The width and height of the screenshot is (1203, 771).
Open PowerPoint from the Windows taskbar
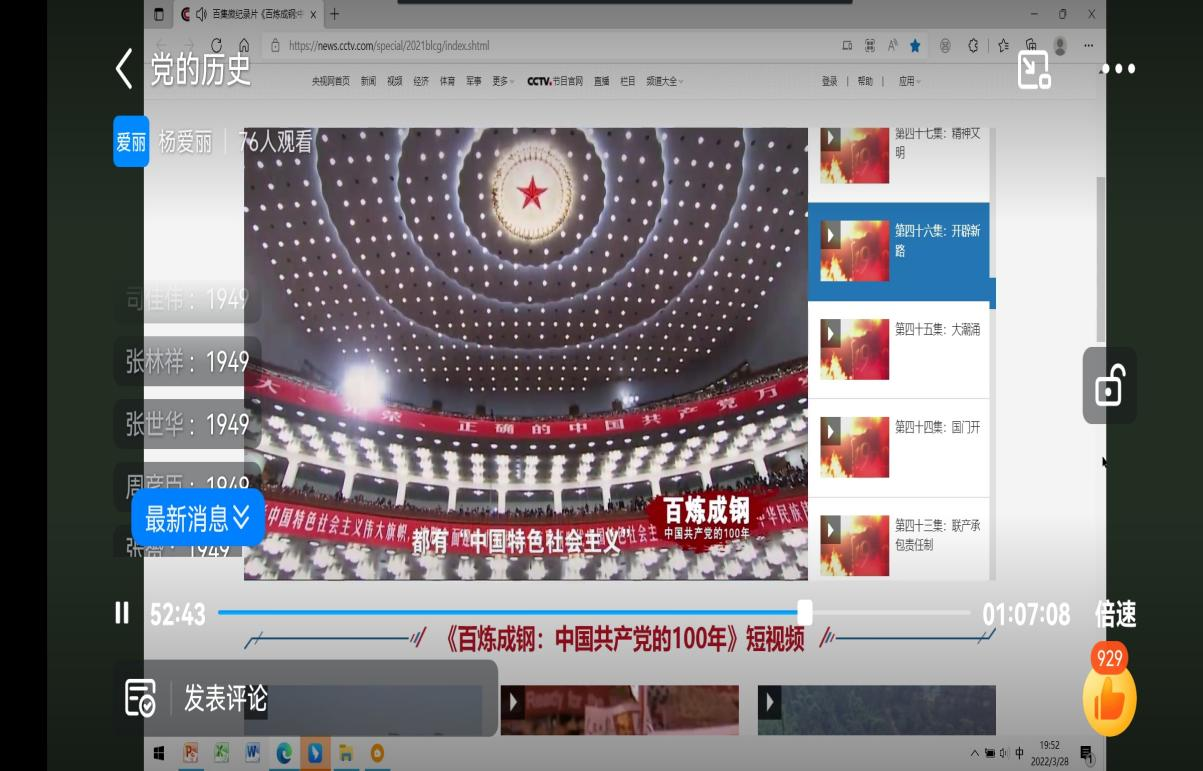click(190, 753)
